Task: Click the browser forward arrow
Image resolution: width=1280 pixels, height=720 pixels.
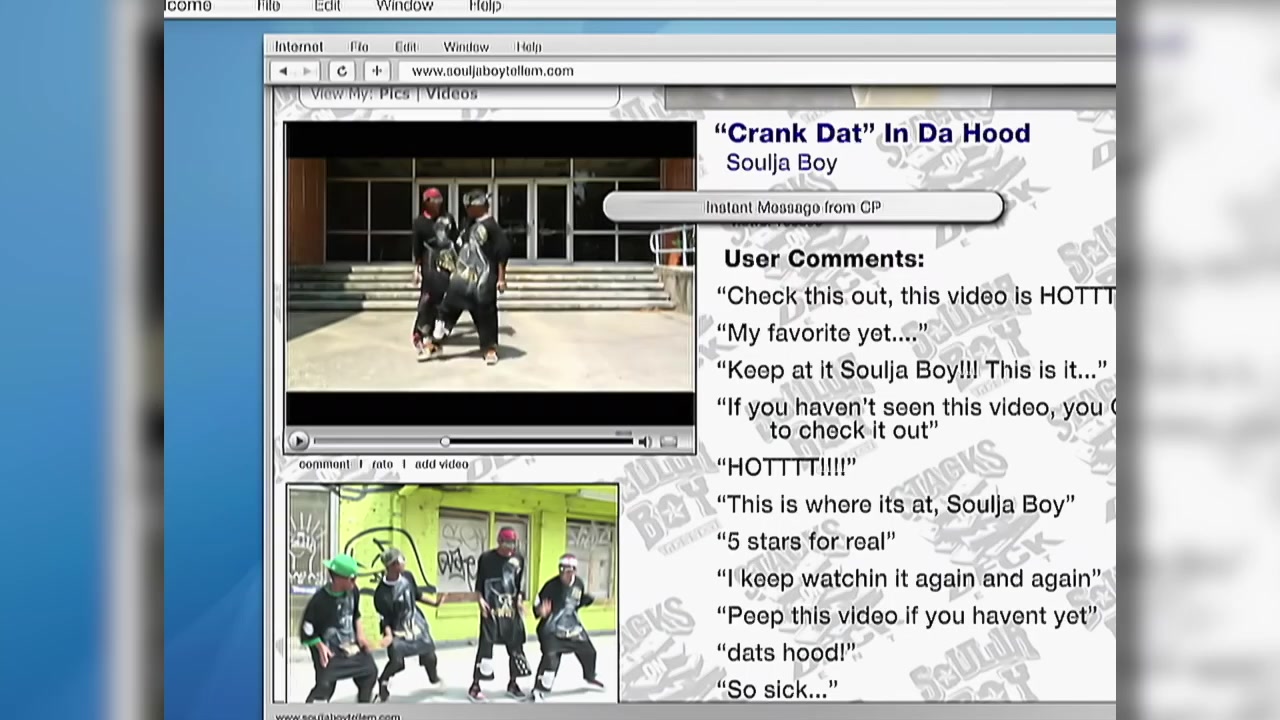Action: click(x=307, y=71)
